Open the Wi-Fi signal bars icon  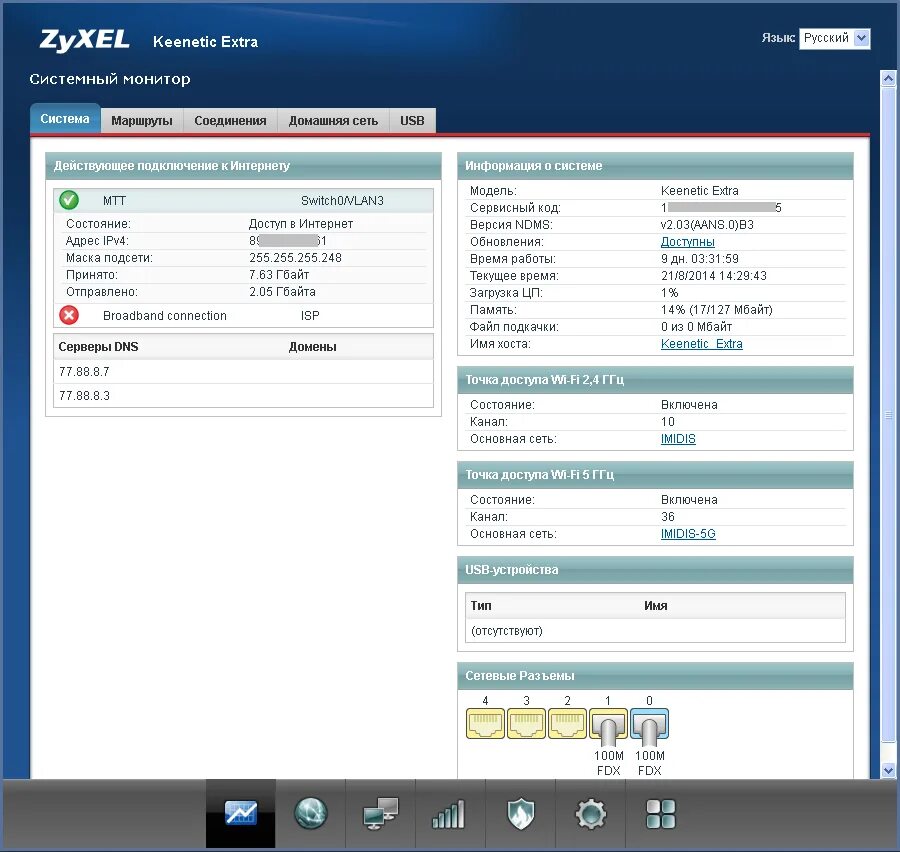tap(448, 814)
